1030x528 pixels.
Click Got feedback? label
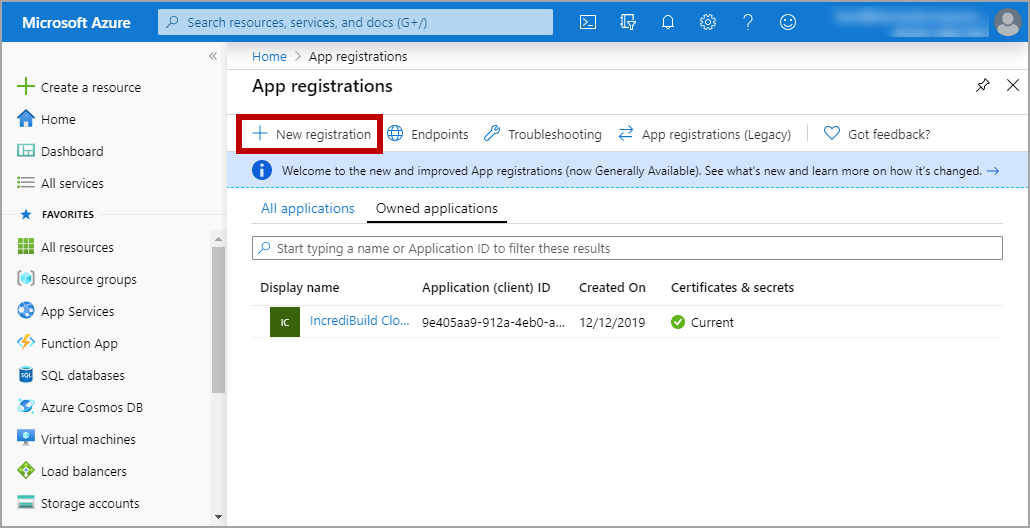coord(889,134)
